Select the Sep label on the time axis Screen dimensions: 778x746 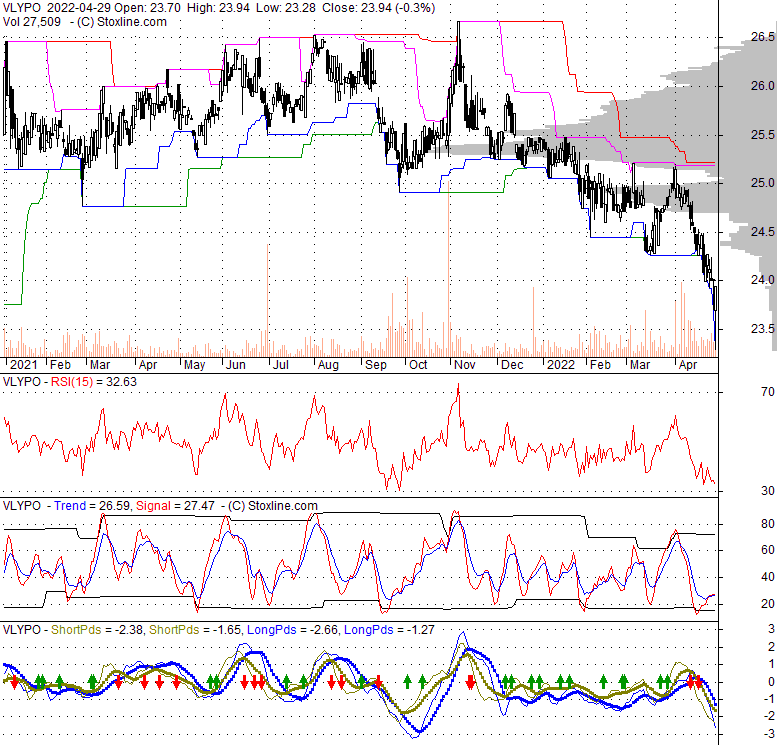[x=376, y=365]
